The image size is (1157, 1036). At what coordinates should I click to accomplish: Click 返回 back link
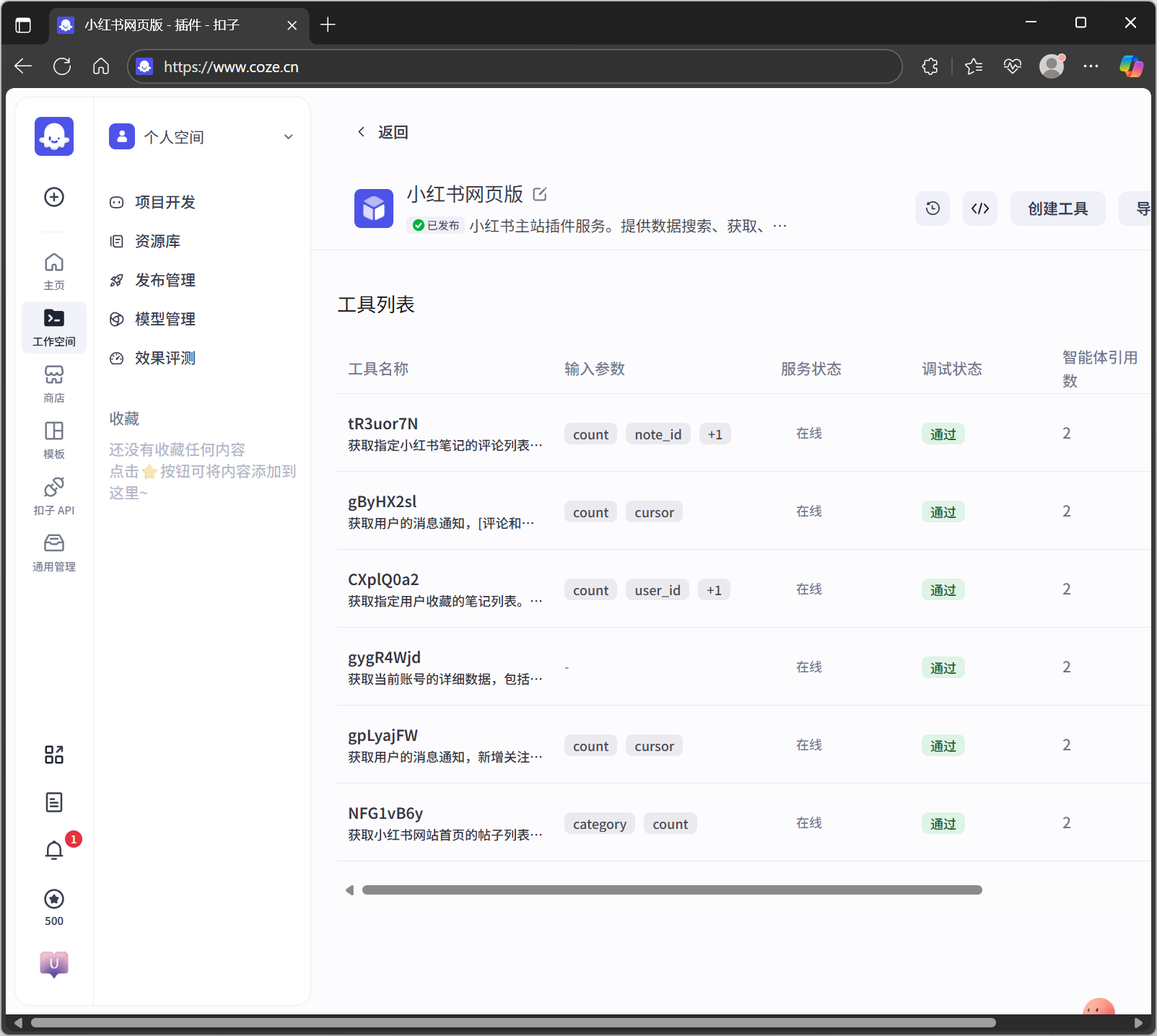coord(383,132)
